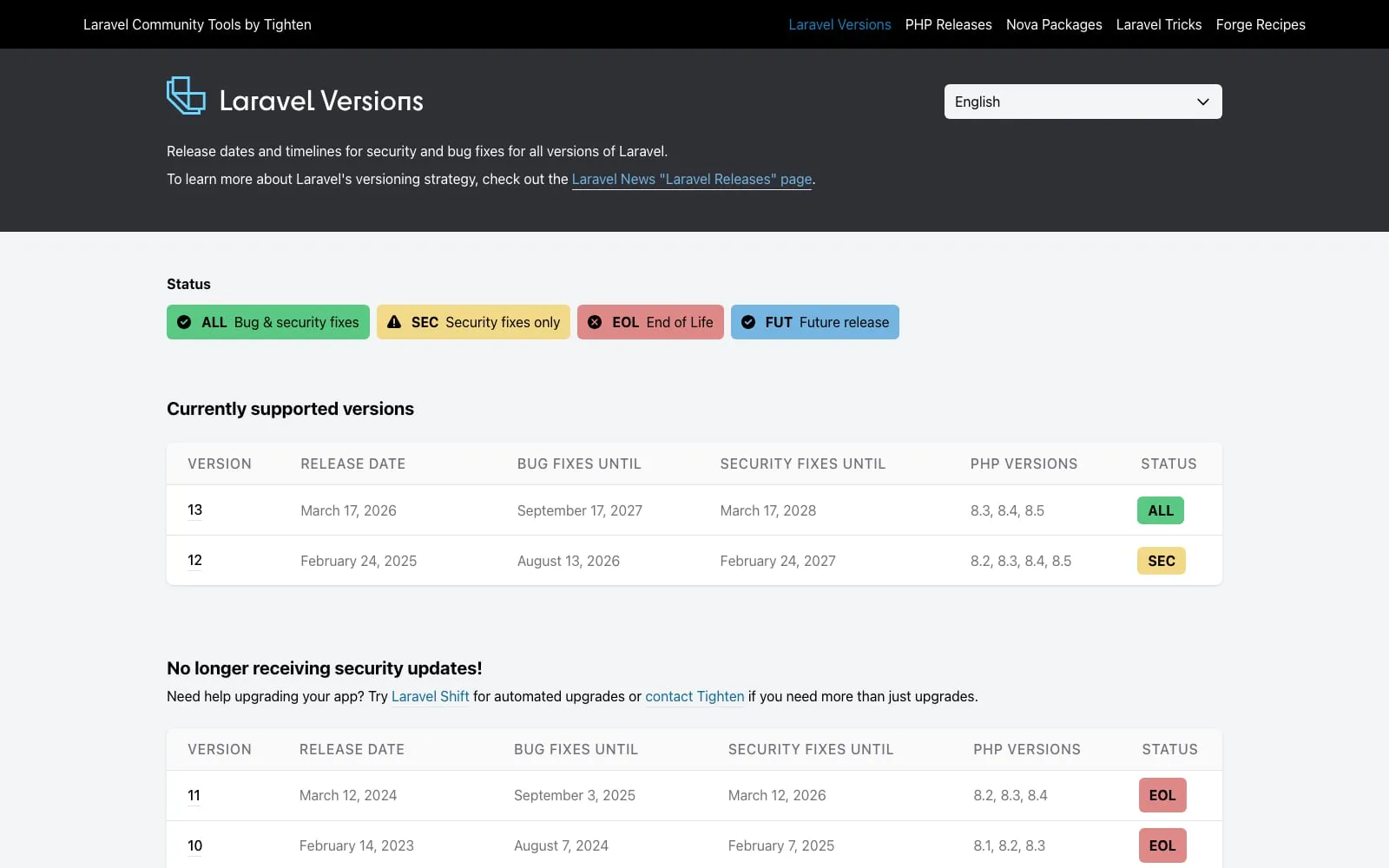Click "September 3, 2025" bug fixes cell
The width and height of the screenshot is (1389, 868).
tap(575, 795)
